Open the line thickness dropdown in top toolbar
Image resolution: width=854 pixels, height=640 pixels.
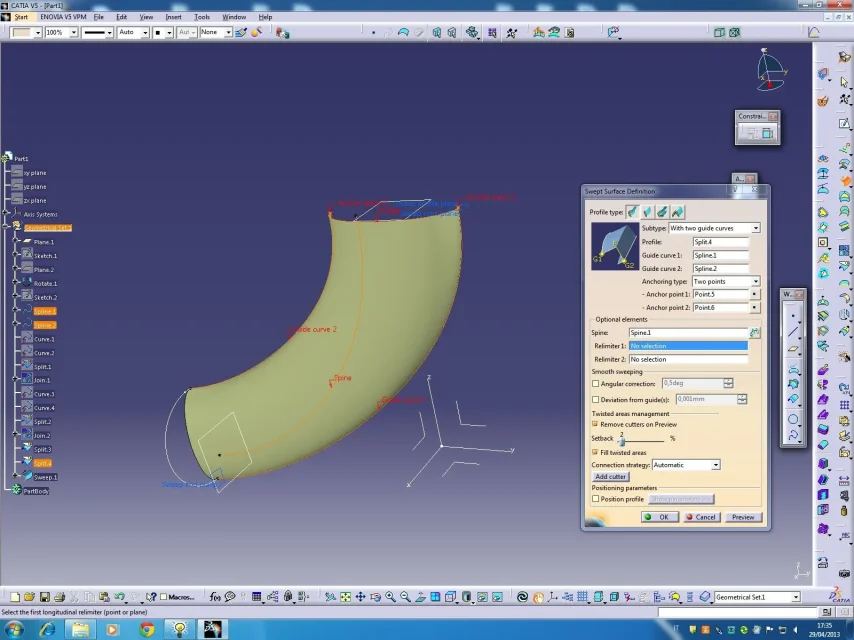click(109, 33)
